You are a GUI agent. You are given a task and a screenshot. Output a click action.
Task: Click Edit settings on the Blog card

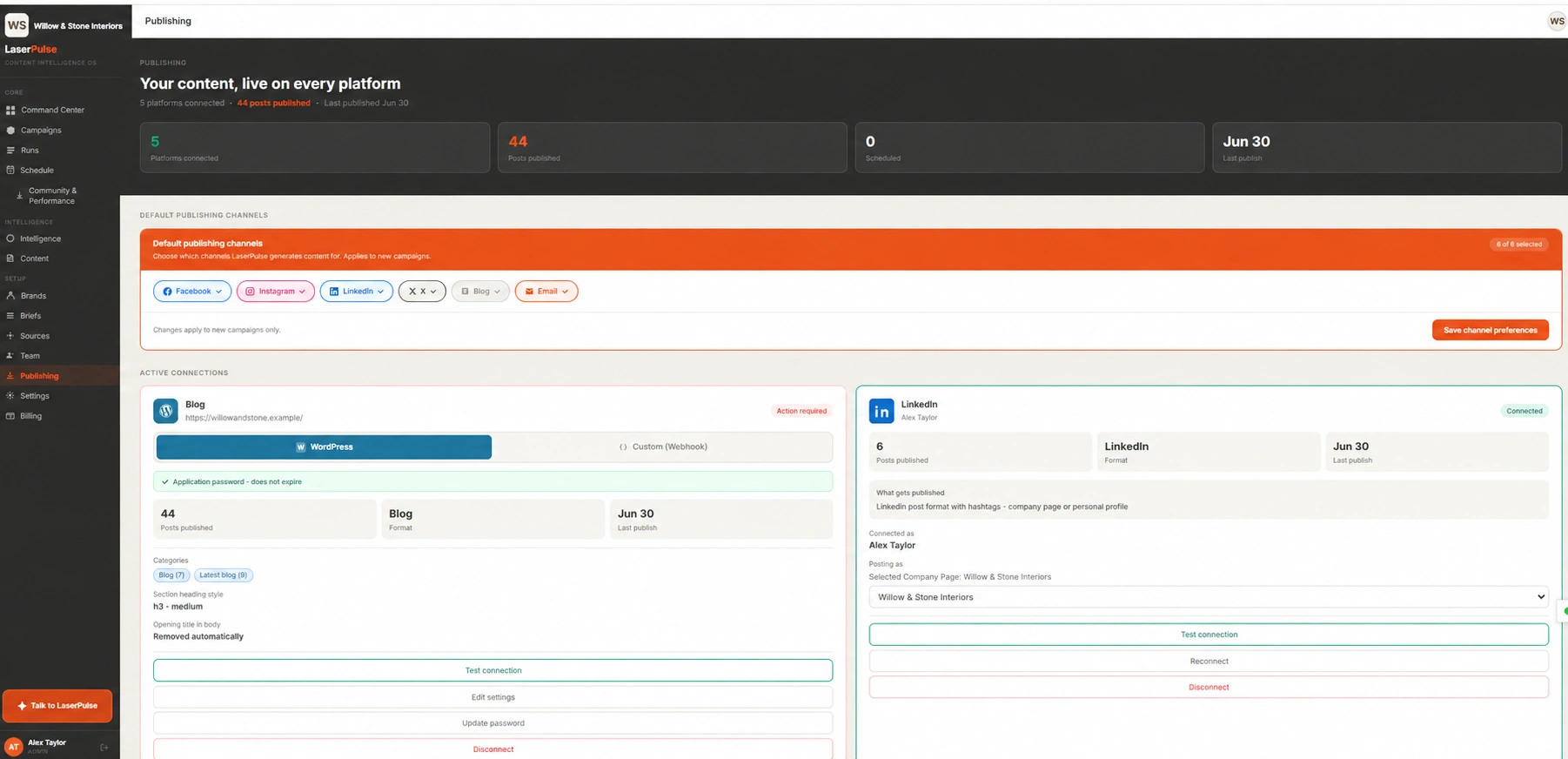coord(493,697)
